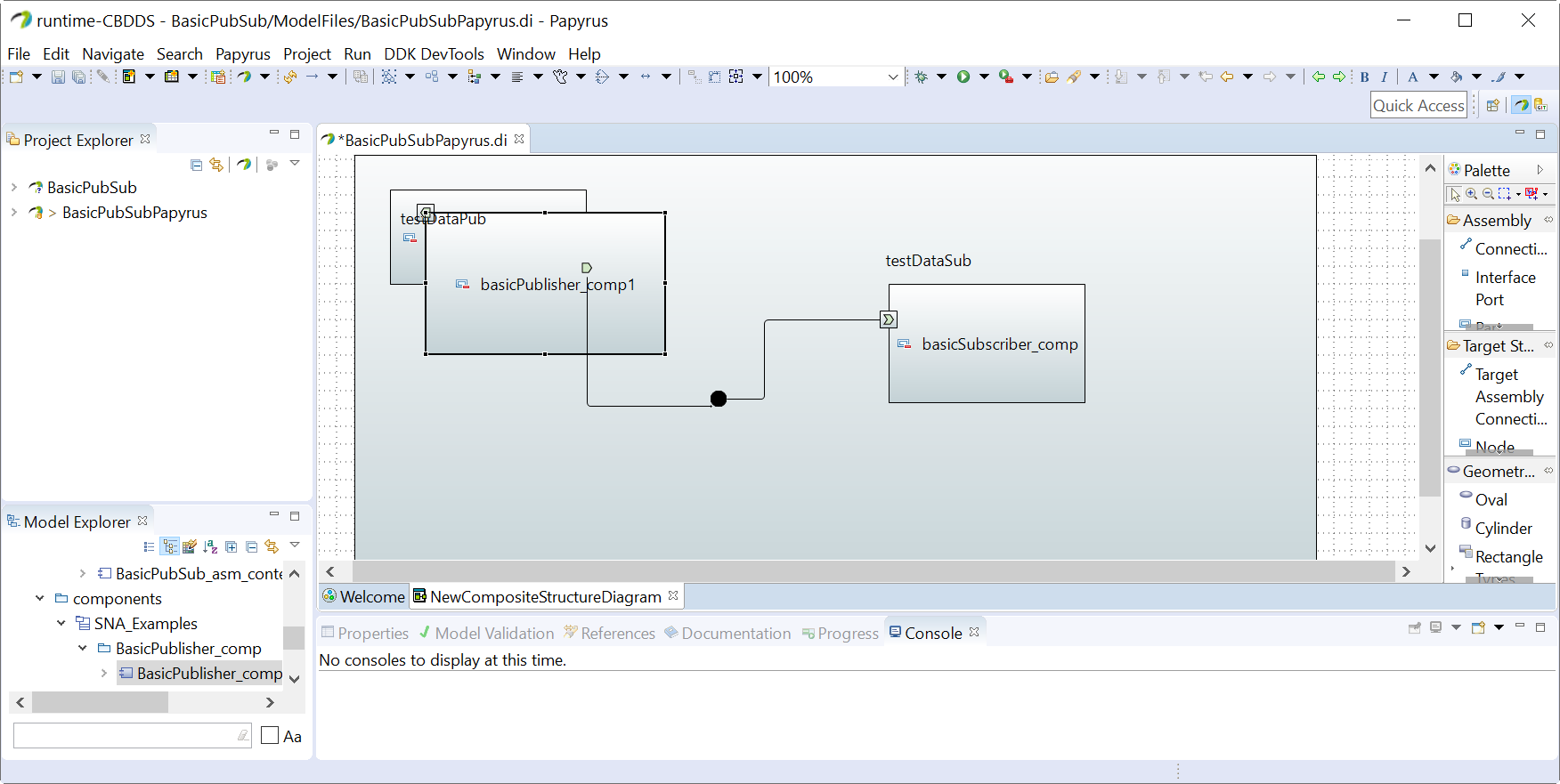1560x784 pixels.
Task: Collapse the SNA_Examples tree node
Action: 61,623
